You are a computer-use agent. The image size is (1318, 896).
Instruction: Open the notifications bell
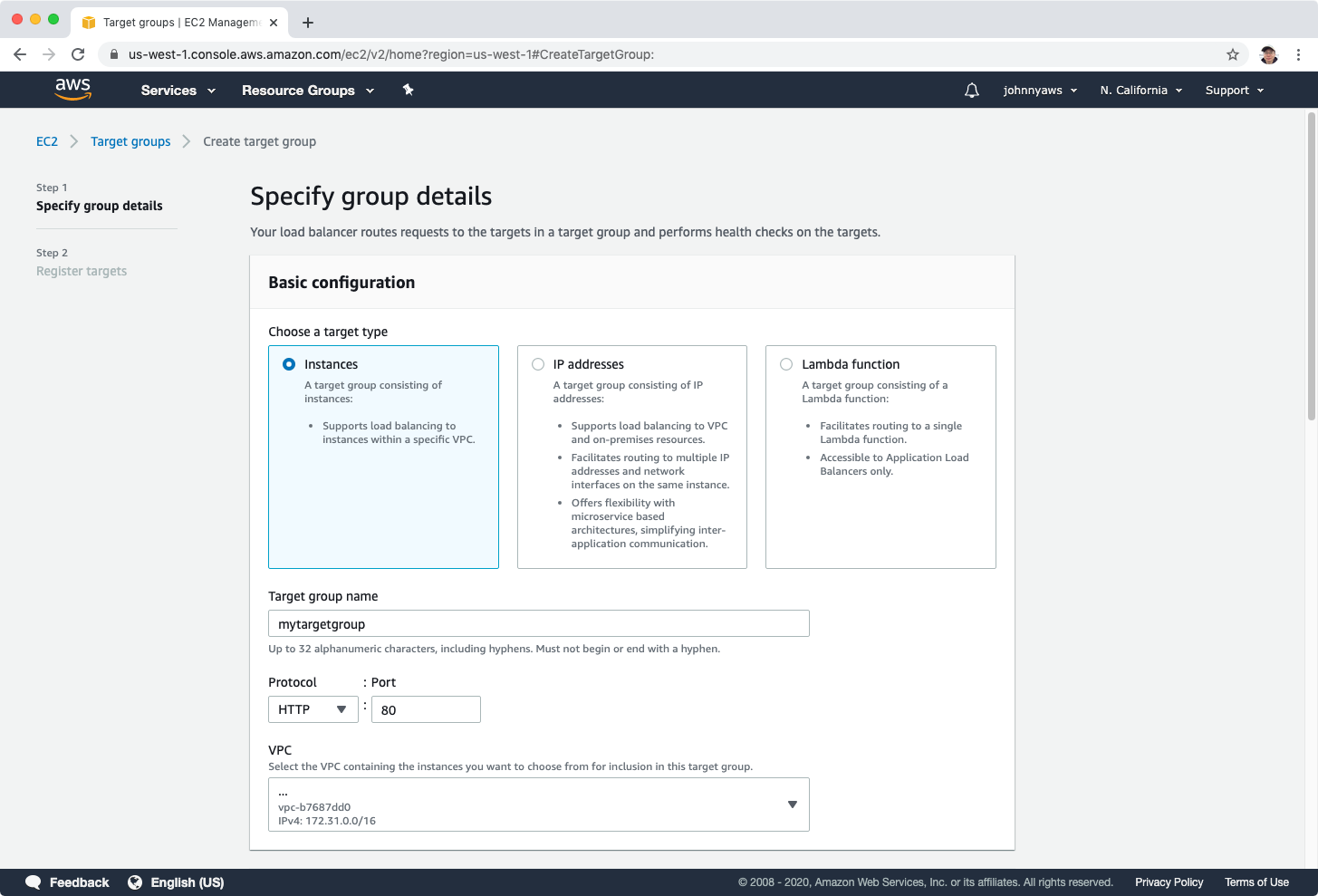click(x=972, y=90)
